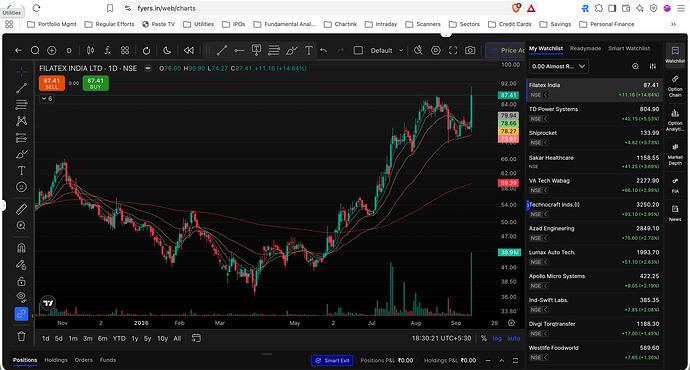This screenshot has height=370, width=690.
Task: Switch to the Readymade watchlist tab
Action: [585, 48]
